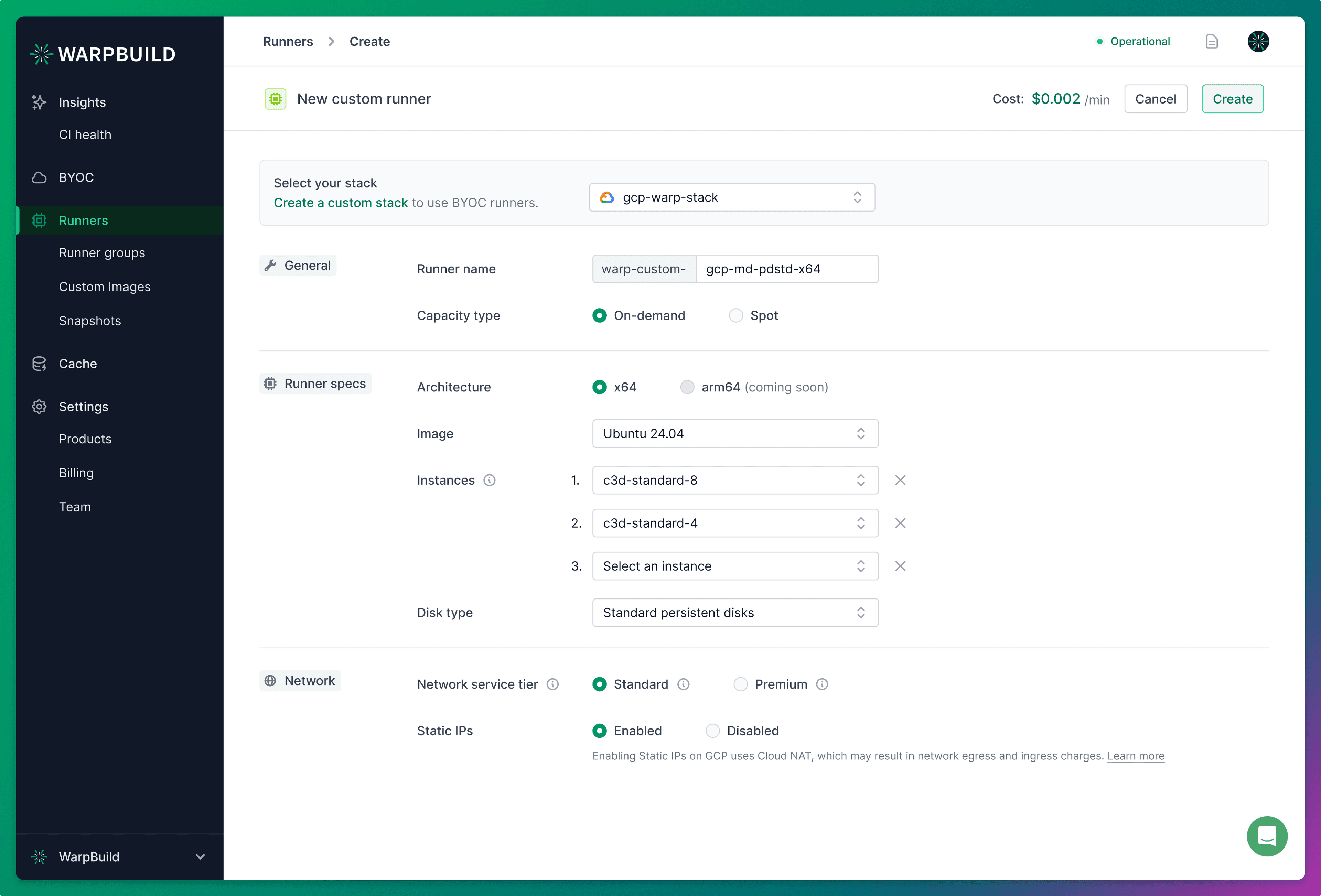The width and height of the screenshot is (1321, 896).
Task: Open the user avatar profile icon
Action: point(1258,42)
